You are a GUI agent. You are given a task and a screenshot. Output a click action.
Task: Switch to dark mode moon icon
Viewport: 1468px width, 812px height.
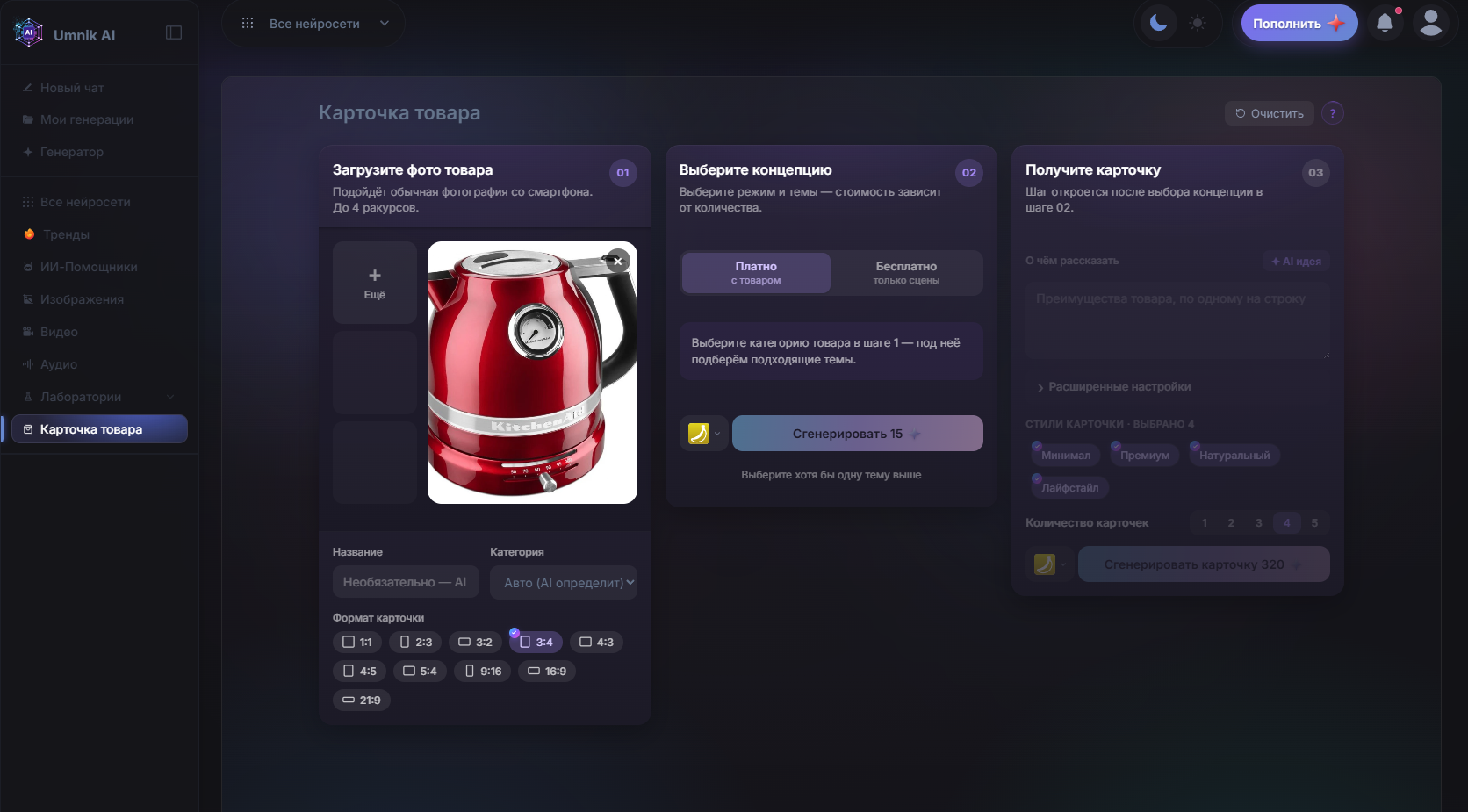coord(1159,23)
